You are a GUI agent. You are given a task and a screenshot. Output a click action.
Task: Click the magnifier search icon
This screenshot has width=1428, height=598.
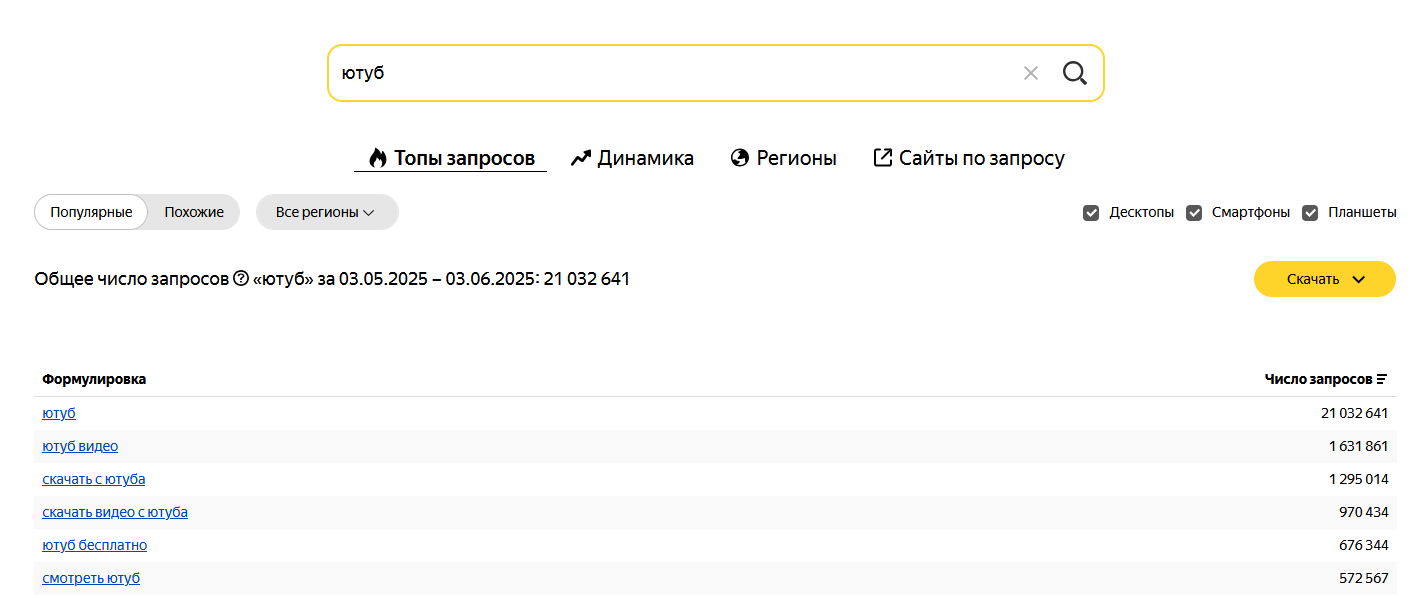tap(1075, 73)
